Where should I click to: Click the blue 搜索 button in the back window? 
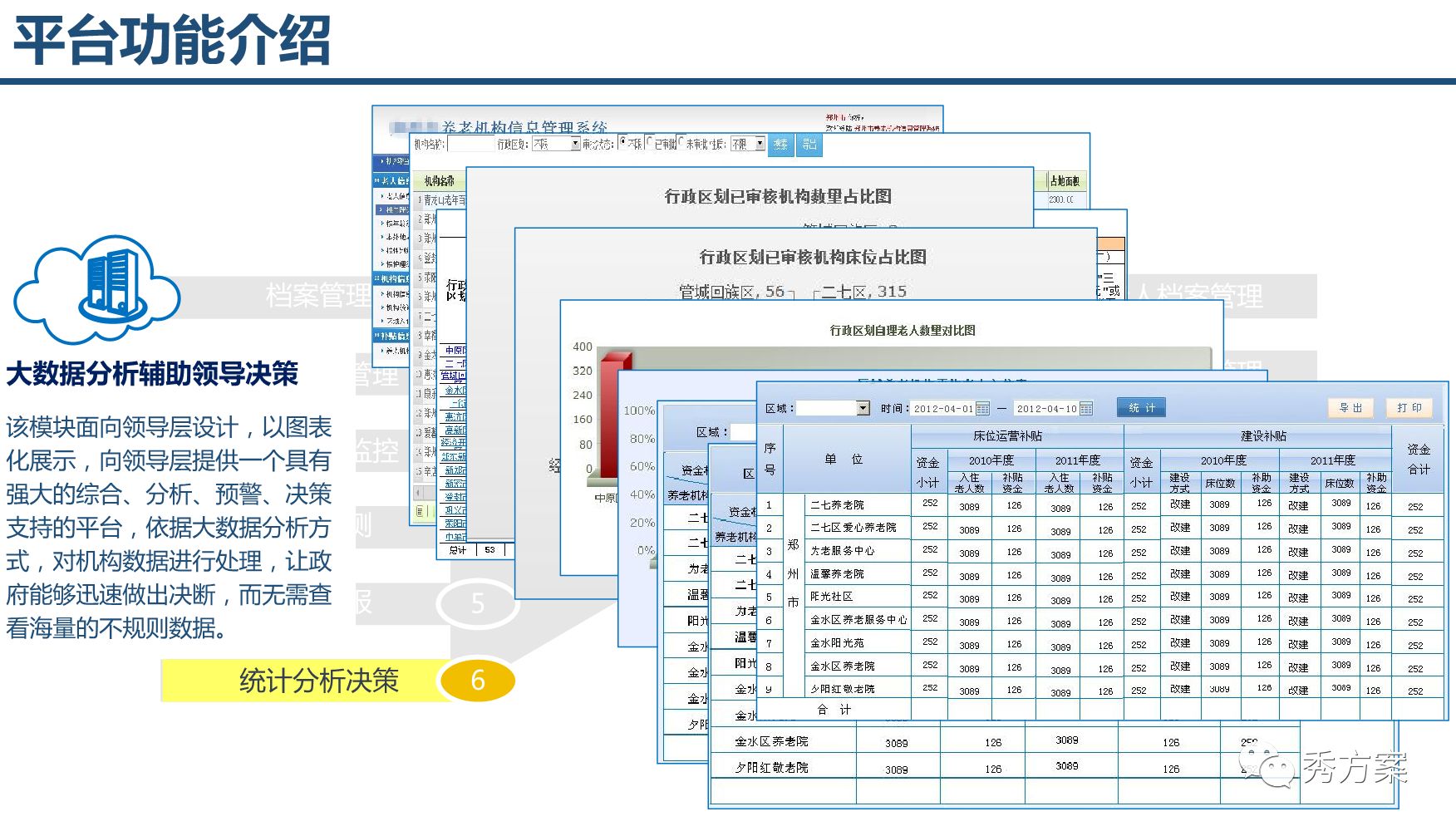tap(780, 144)
